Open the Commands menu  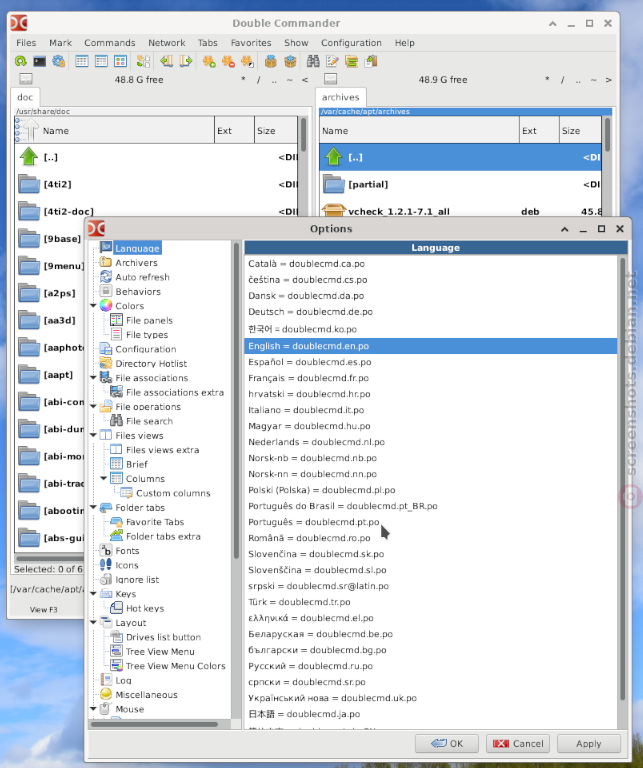click(110, 43)
